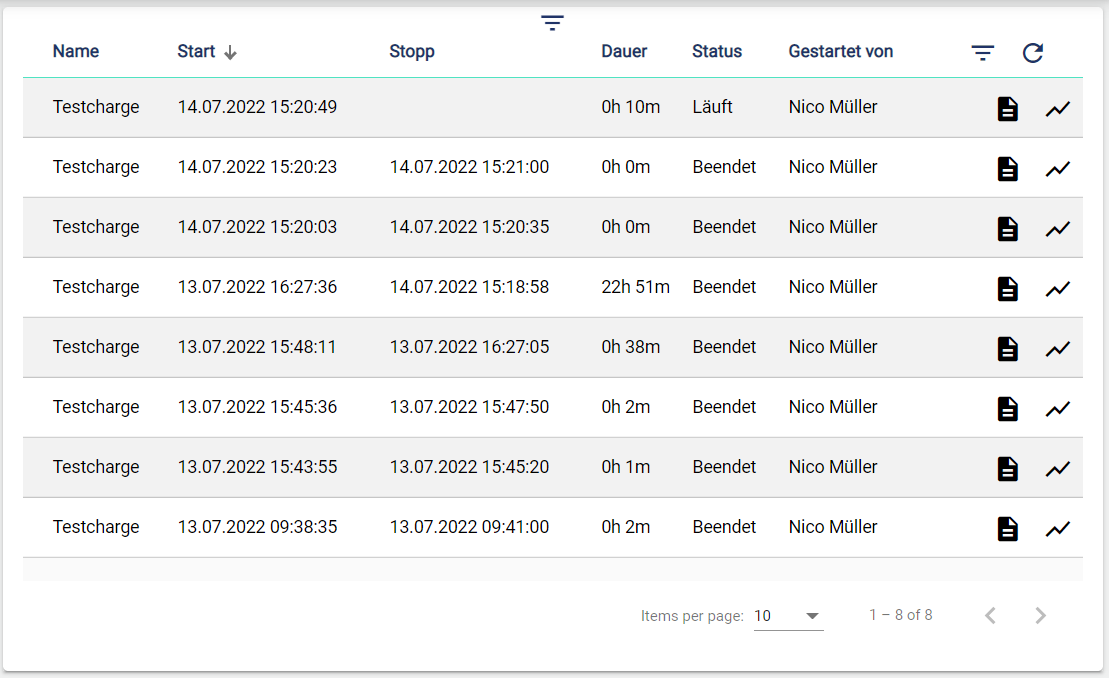This screenshot has height=678, width=1109.
Task: Sort the table by Stopp column
Action: coord(412,52)
